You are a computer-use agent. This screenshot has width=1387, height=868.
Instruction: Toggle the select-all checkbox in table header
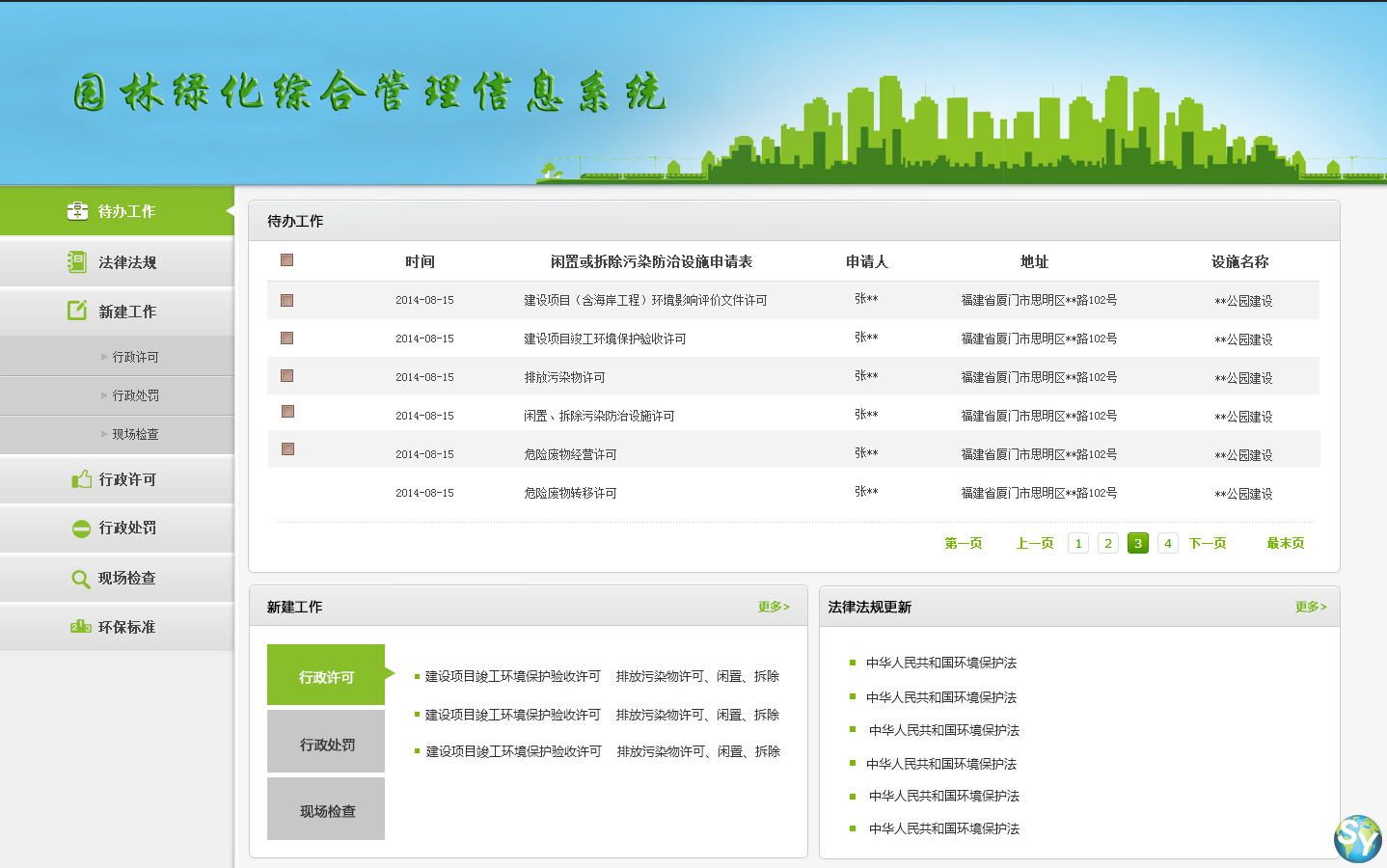tap(285, 260)
